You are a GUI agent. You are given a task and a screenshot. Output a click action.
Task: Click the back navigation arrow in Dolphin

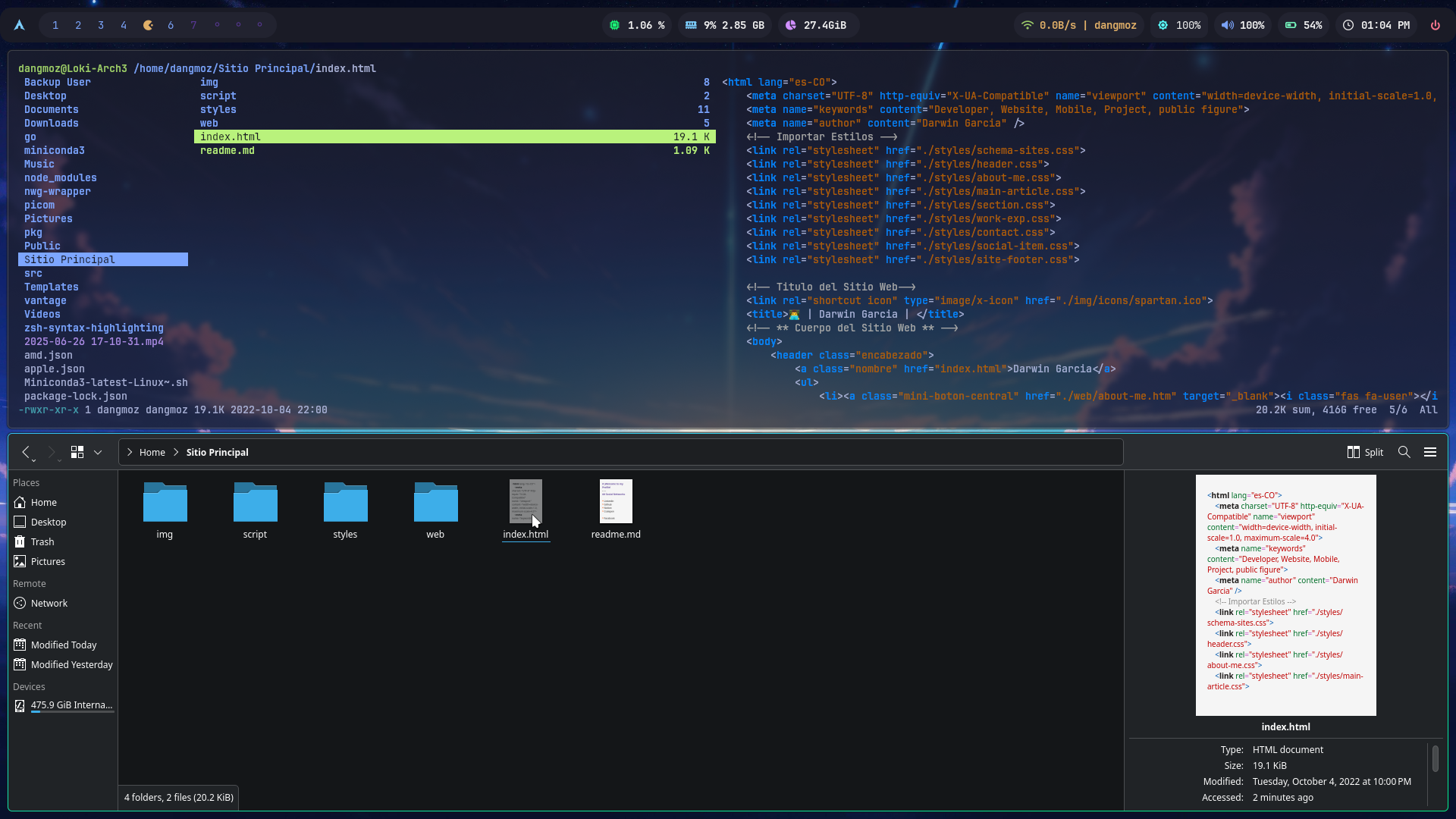[x=27, y=452]
